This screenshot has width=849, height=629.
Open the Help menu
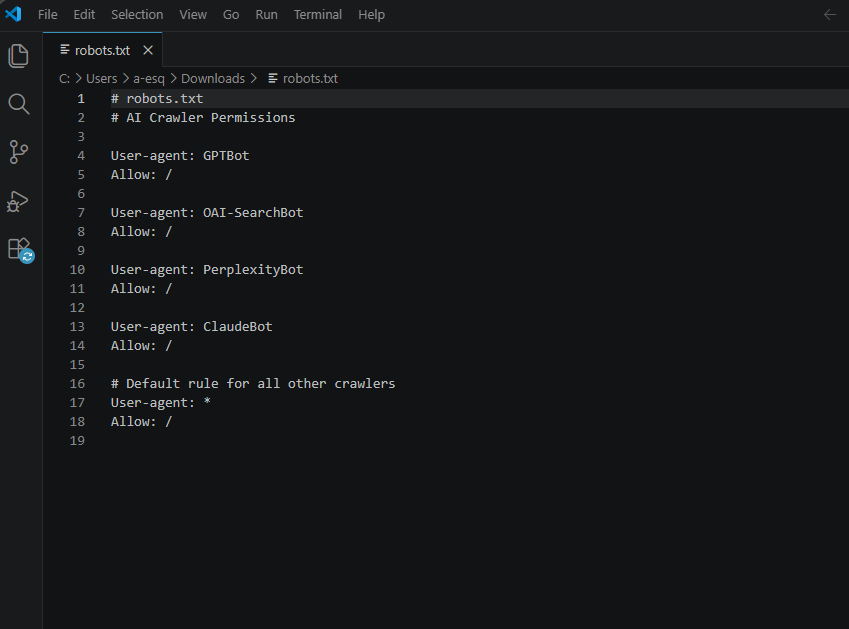click(x=371, y=15)
